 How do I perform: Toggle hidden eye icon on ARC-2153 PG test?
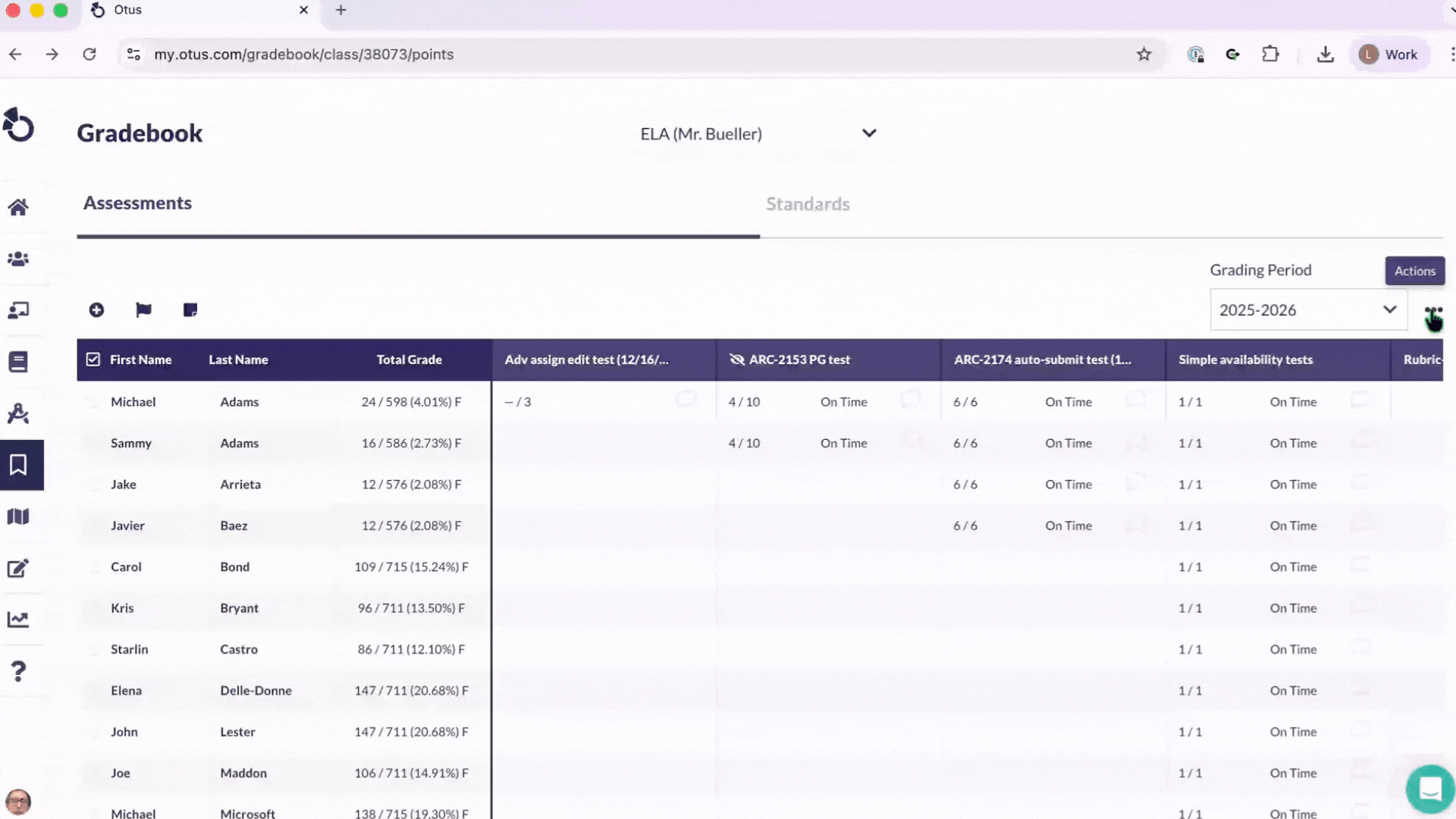[736, 359]
